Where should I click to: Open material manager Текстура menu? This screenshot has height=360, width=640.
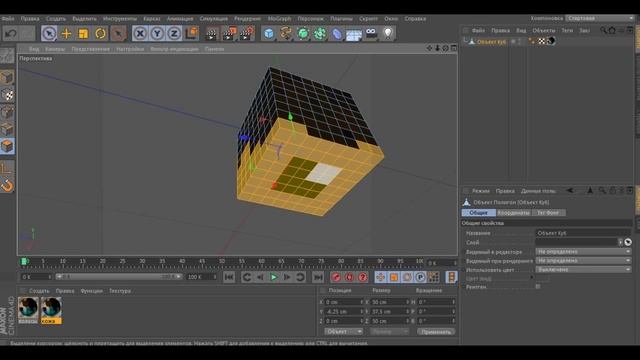point(120,291)
